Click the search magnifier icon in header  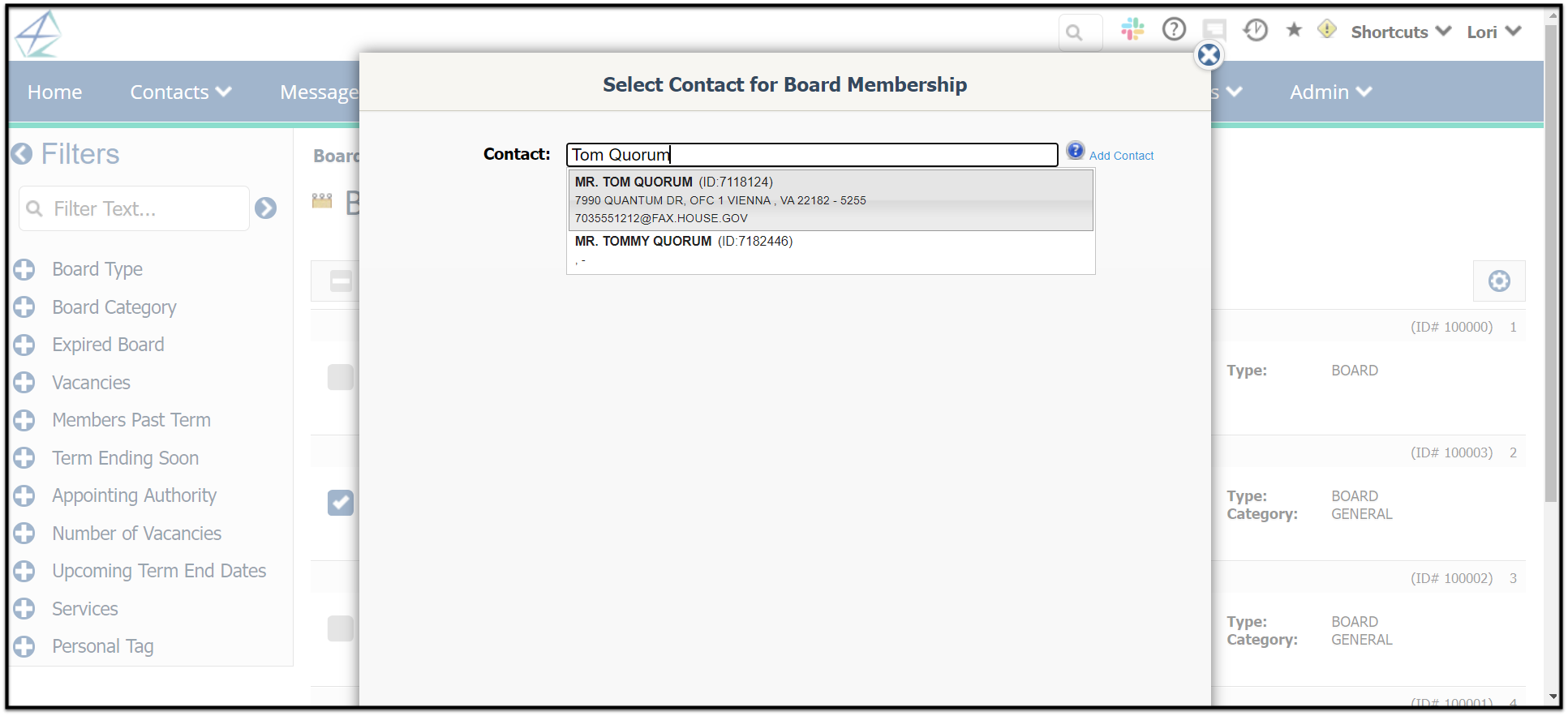1075,33
